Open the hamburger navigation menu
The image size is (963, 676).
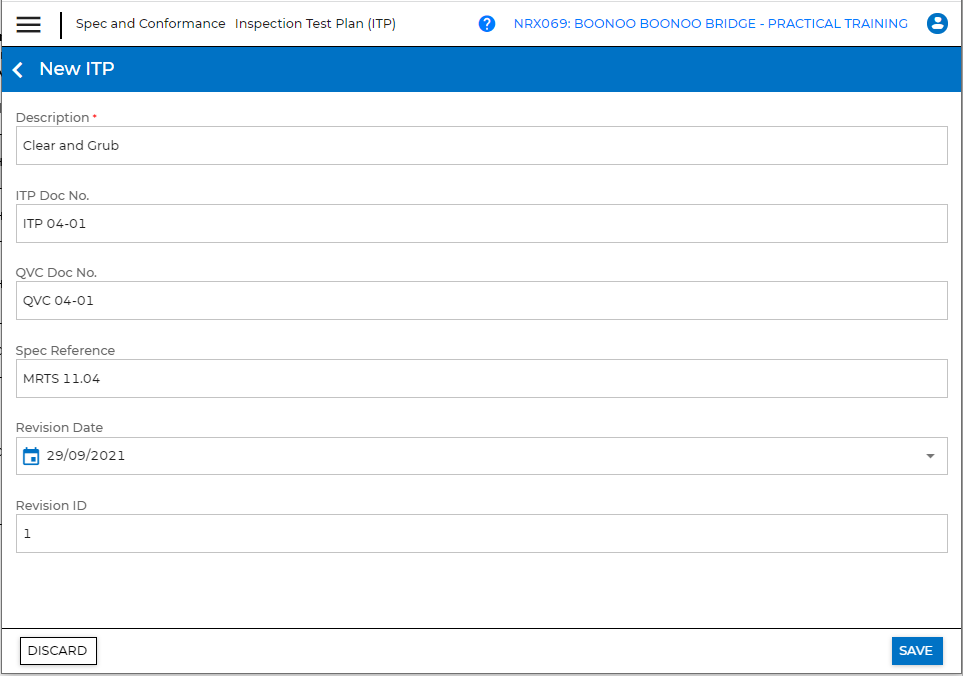click(29, 24)
